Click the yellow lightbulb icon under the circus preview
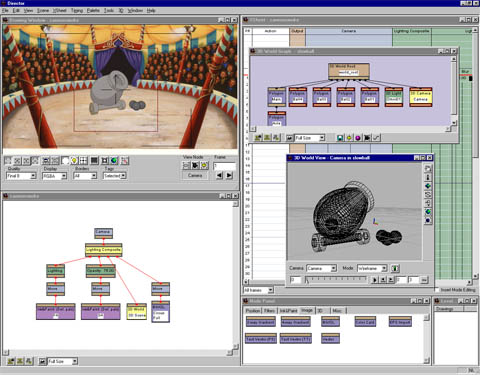The width and height of the screenshot is (480, 375). coord(74,161)
